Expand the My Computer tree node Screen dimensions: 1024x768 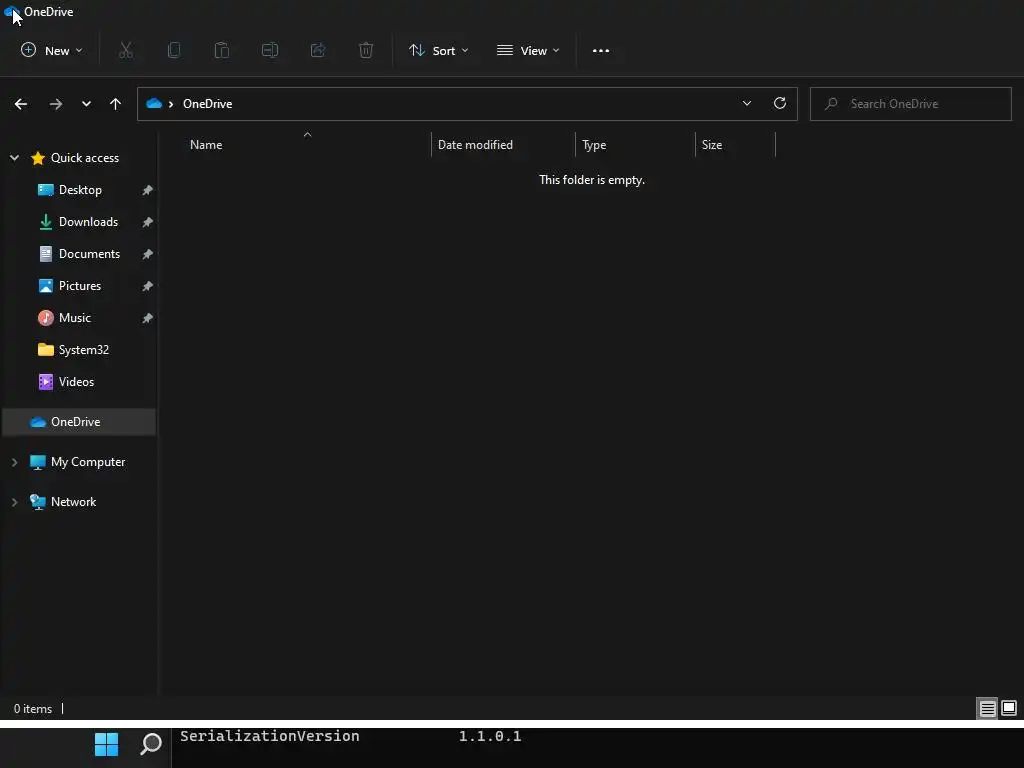[x=14, y=462]
